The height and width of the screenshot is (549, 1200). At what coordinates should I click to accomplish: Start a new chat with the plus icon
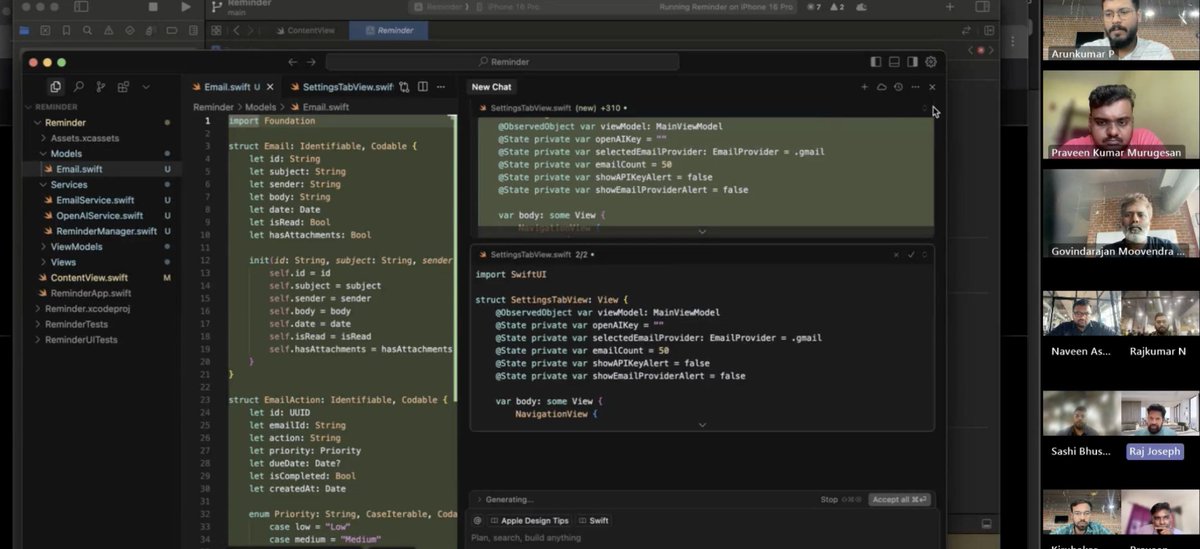pos(865,87)
